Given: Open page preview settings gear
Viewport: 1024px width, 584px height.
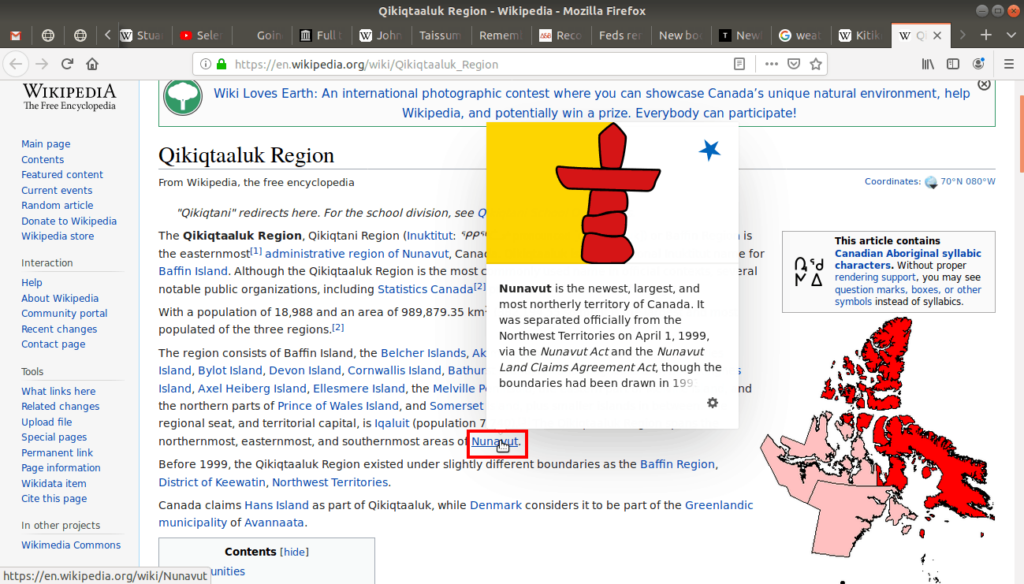Looking at the screenshot, I should tap(712, 403).
